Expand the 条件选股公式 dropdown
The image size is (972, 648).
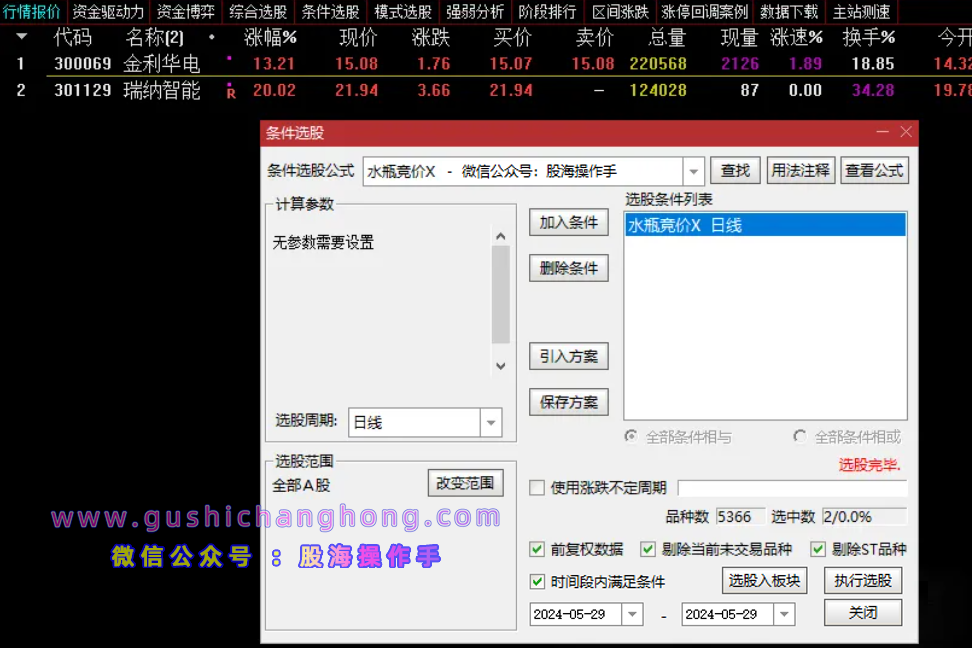[x=694, y=171]
